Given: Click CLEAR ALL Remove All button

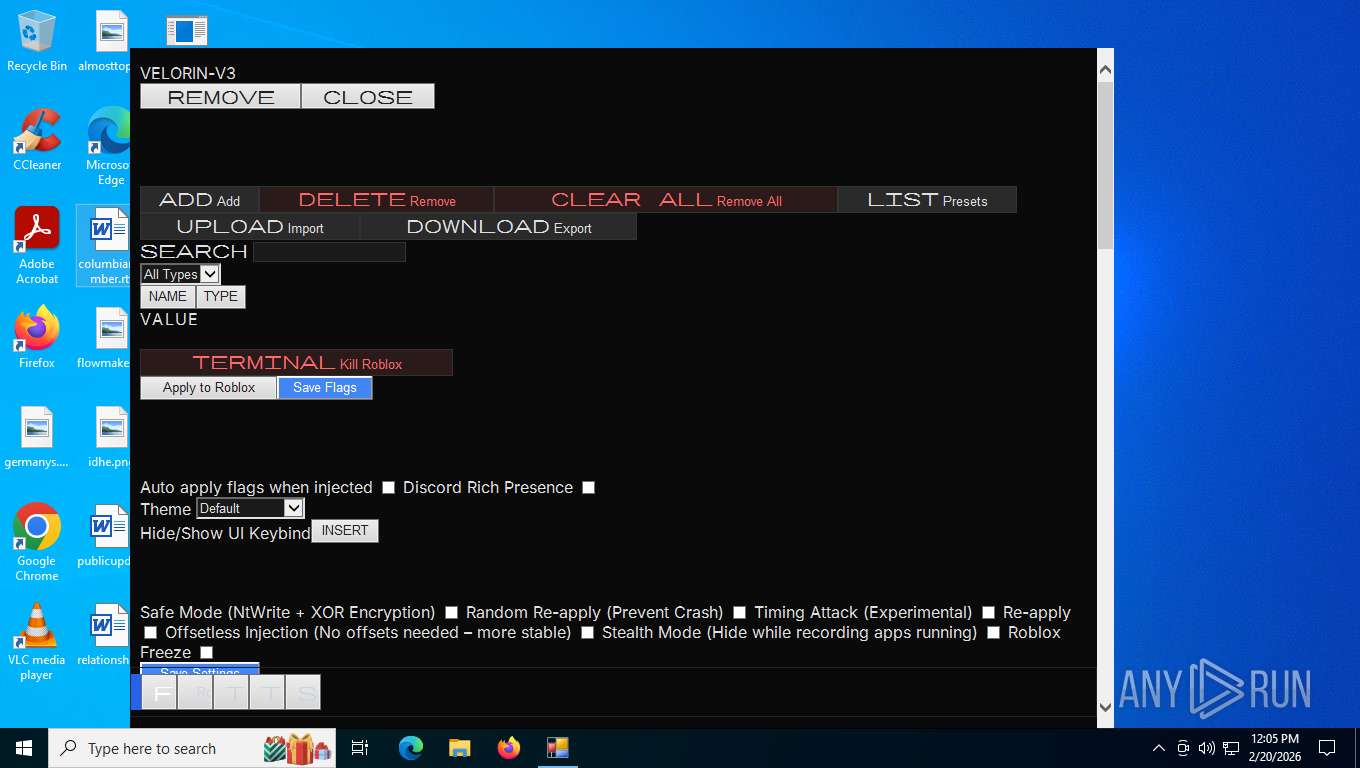Looking at the screenshot, I should pyautogui.click(x=666, y=200).
